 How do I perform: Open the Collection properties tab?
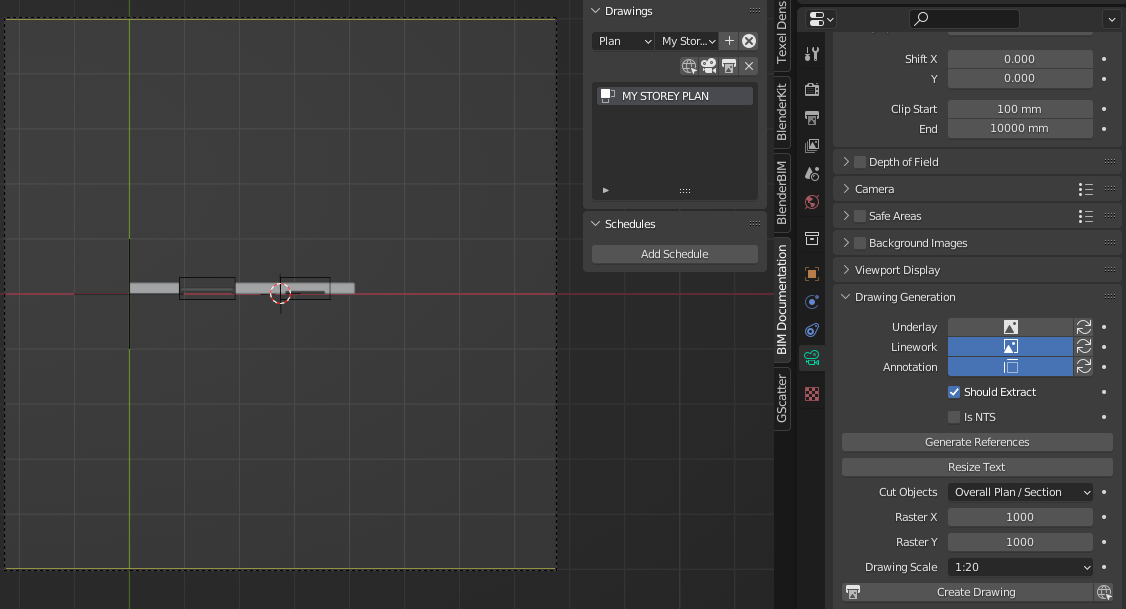point(811,238)
